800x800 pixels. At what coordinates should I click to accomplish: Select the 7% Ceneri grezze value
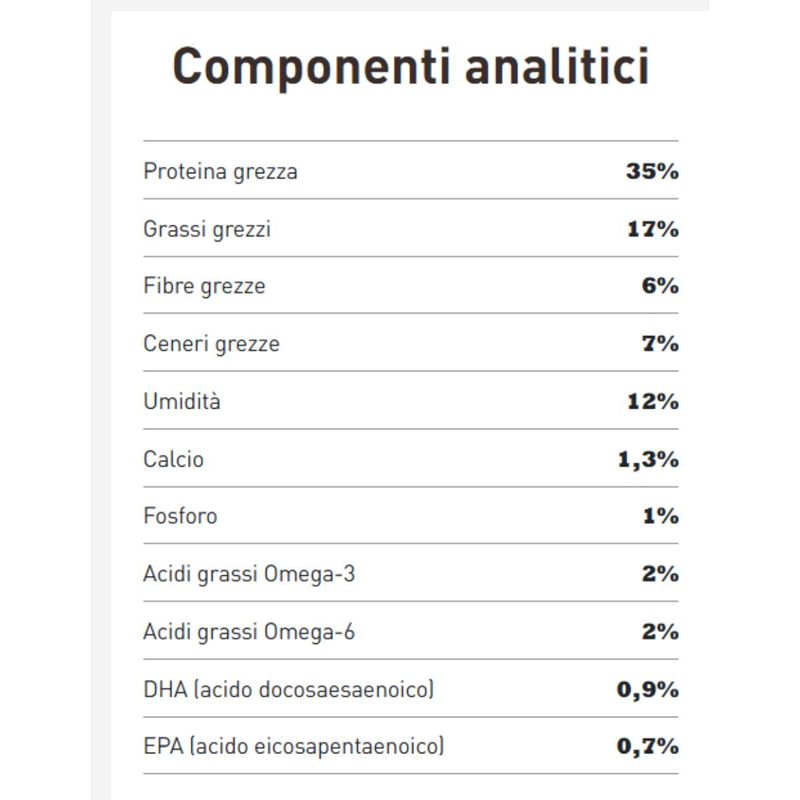point(660,344)
